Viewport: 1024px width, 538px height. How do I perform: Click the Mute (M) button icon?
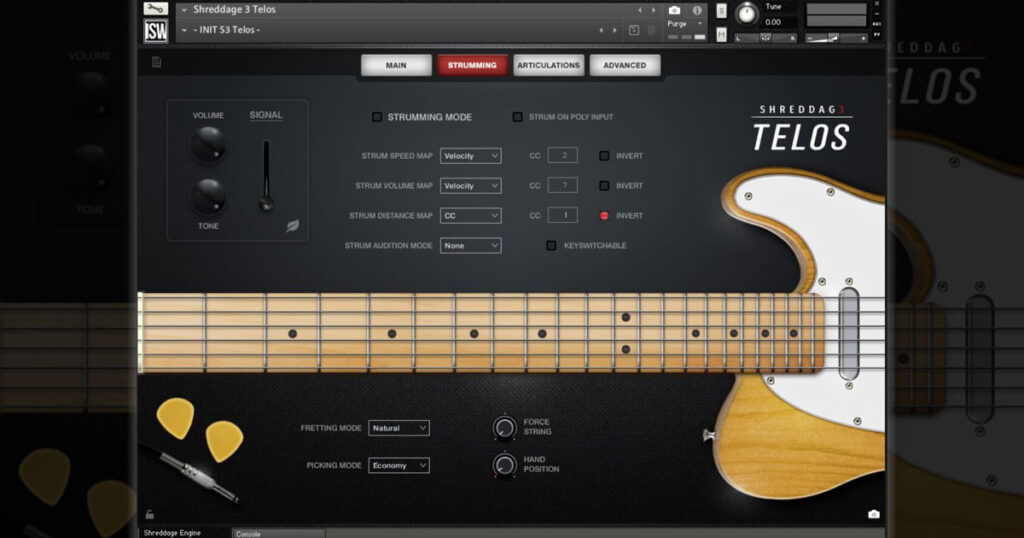721,35
